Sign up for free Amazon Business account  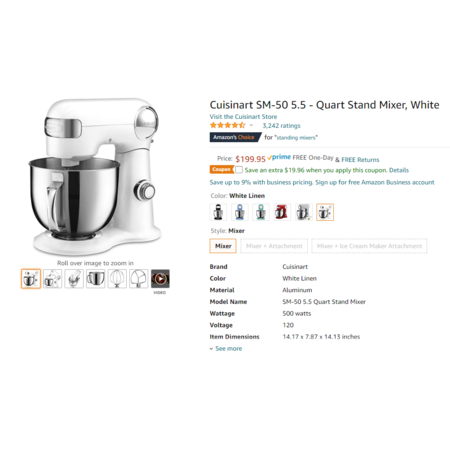pos(375,182)
